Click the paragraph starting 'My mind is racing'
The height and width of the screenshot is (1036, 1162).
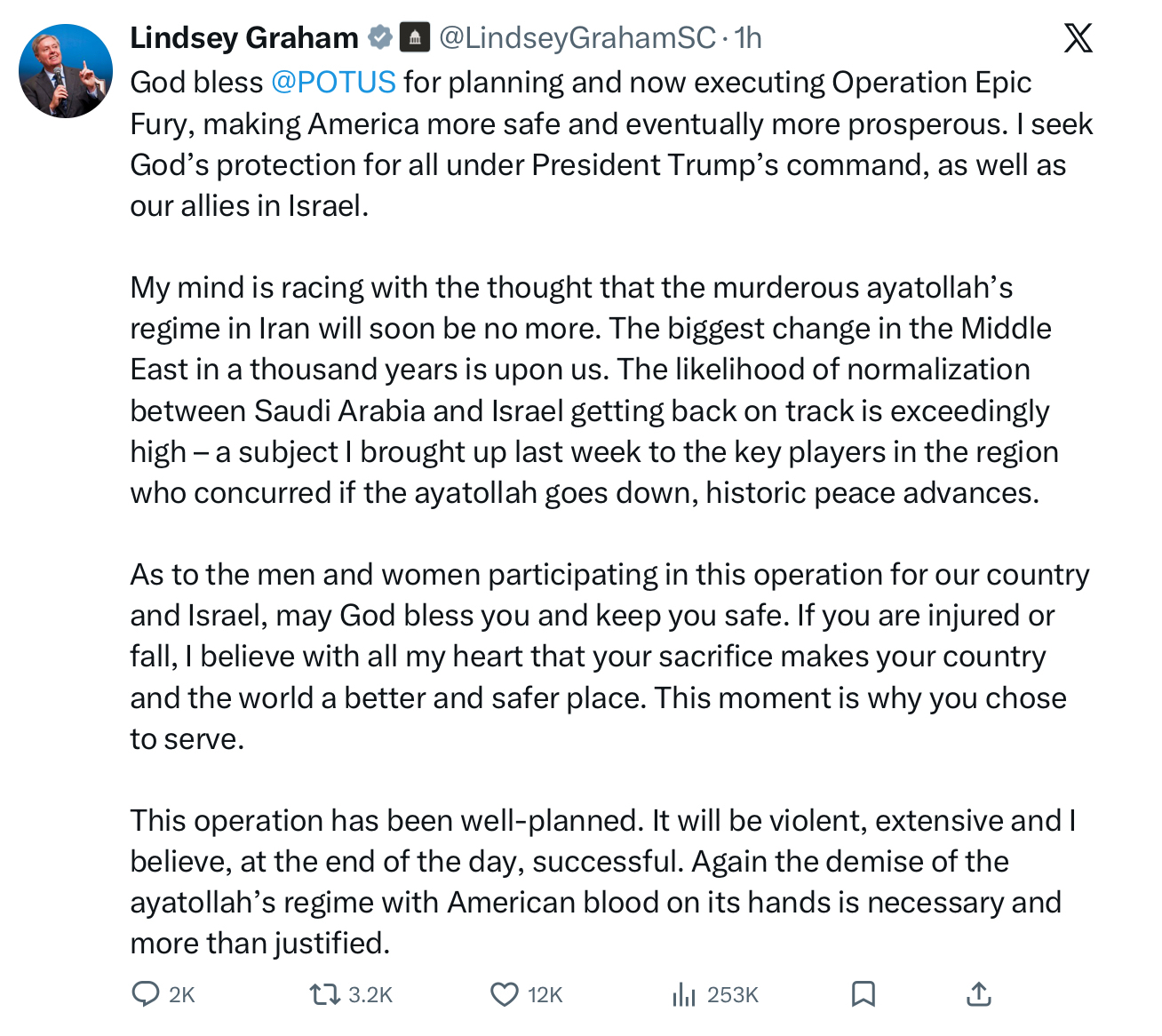pyautogui.click(x=591, y=390)
